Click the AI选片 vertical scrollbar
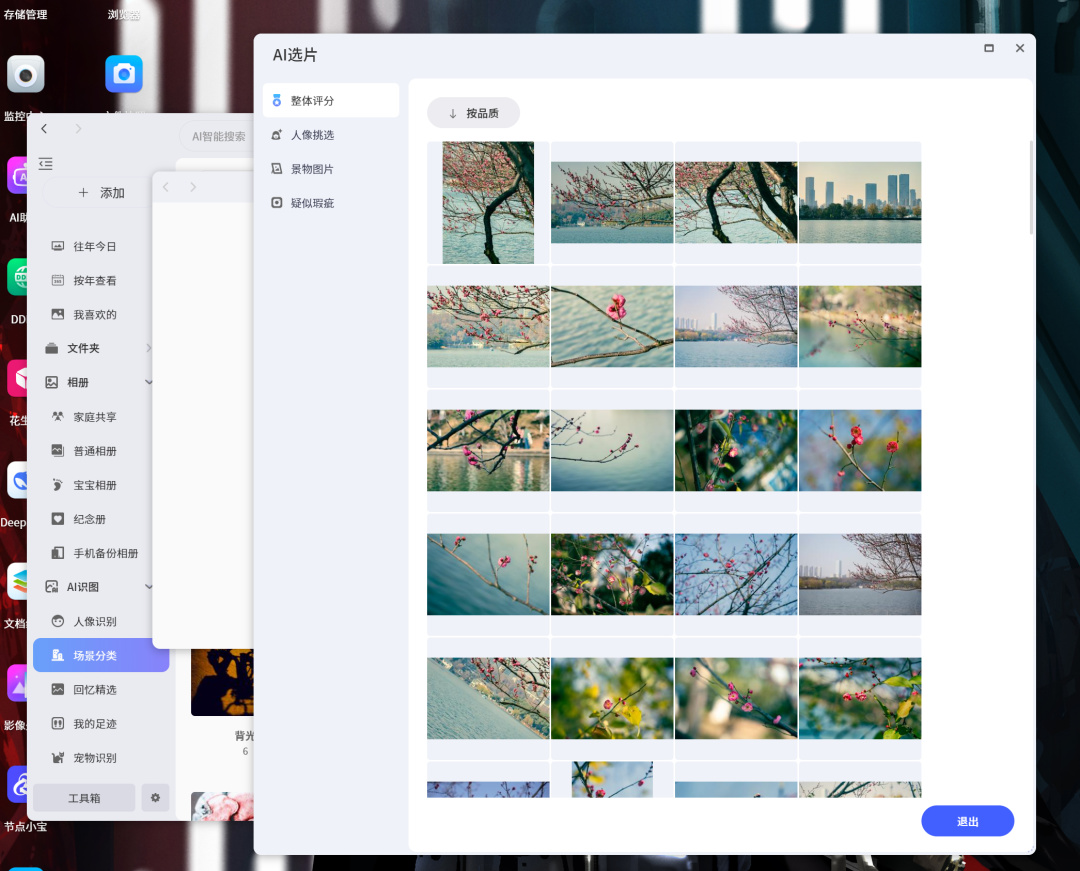The width and height of the screenshot is (1080, 871). [1030, 187]
